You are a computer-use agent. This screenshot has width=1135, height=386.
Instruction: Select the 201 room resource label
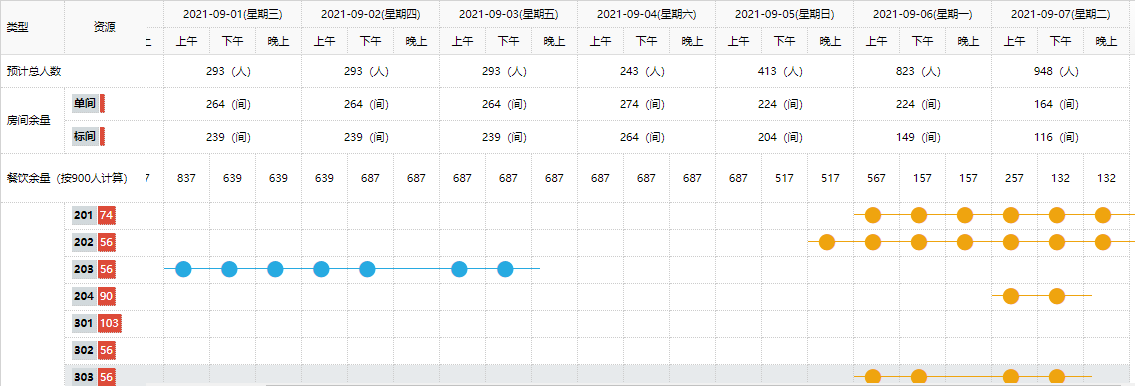point(85,215)
